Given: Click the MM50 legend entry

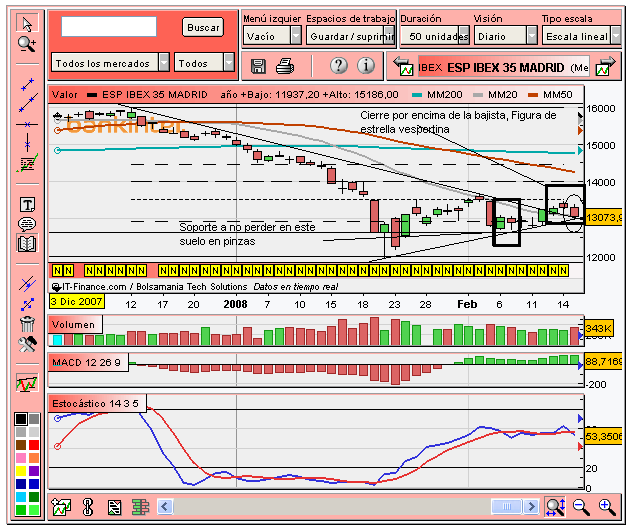Looking at the screenshot, I should [551, 95].
